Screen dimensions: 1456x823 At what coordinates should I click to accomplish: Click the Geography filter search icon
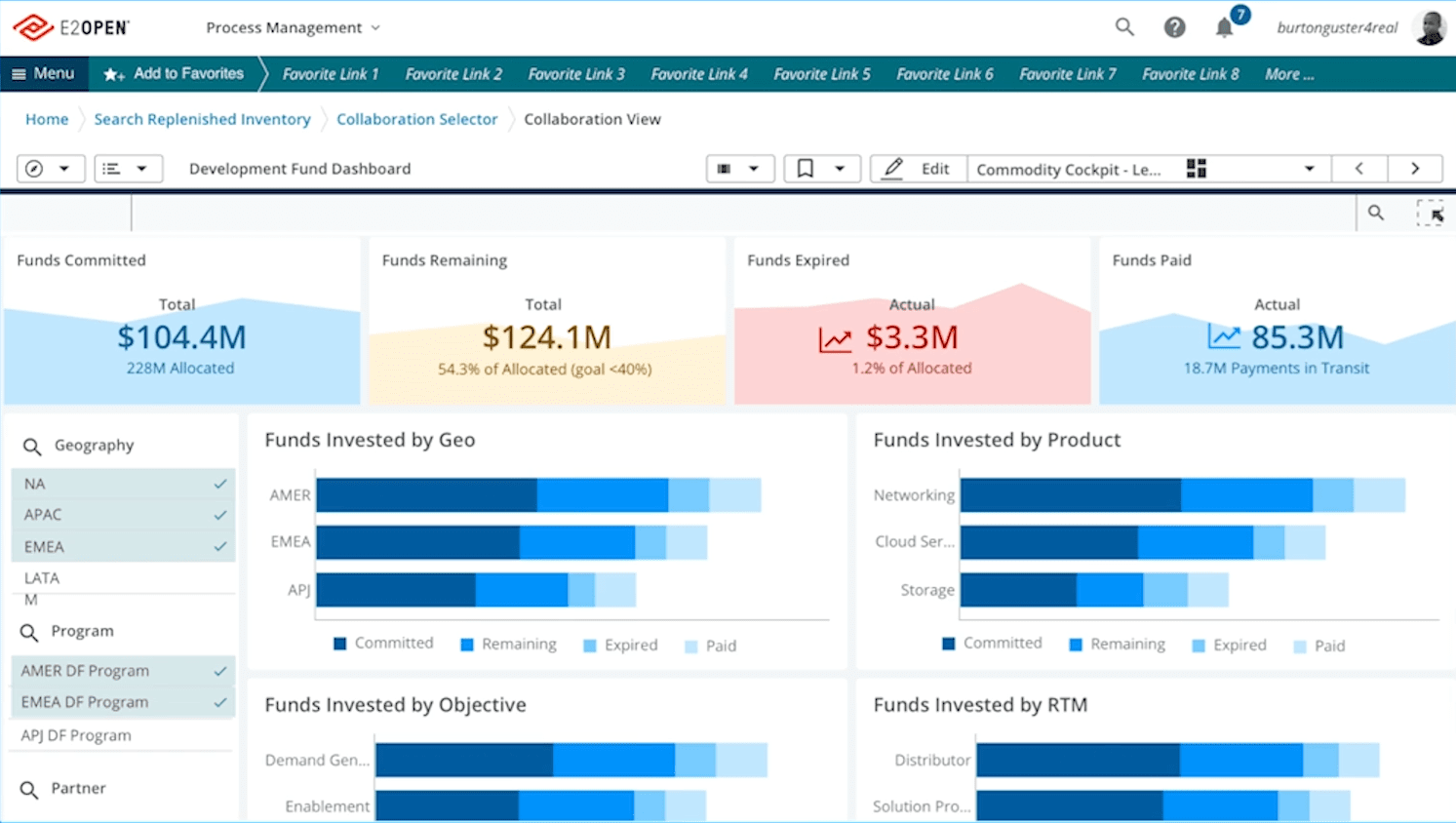tap(32, 447)
